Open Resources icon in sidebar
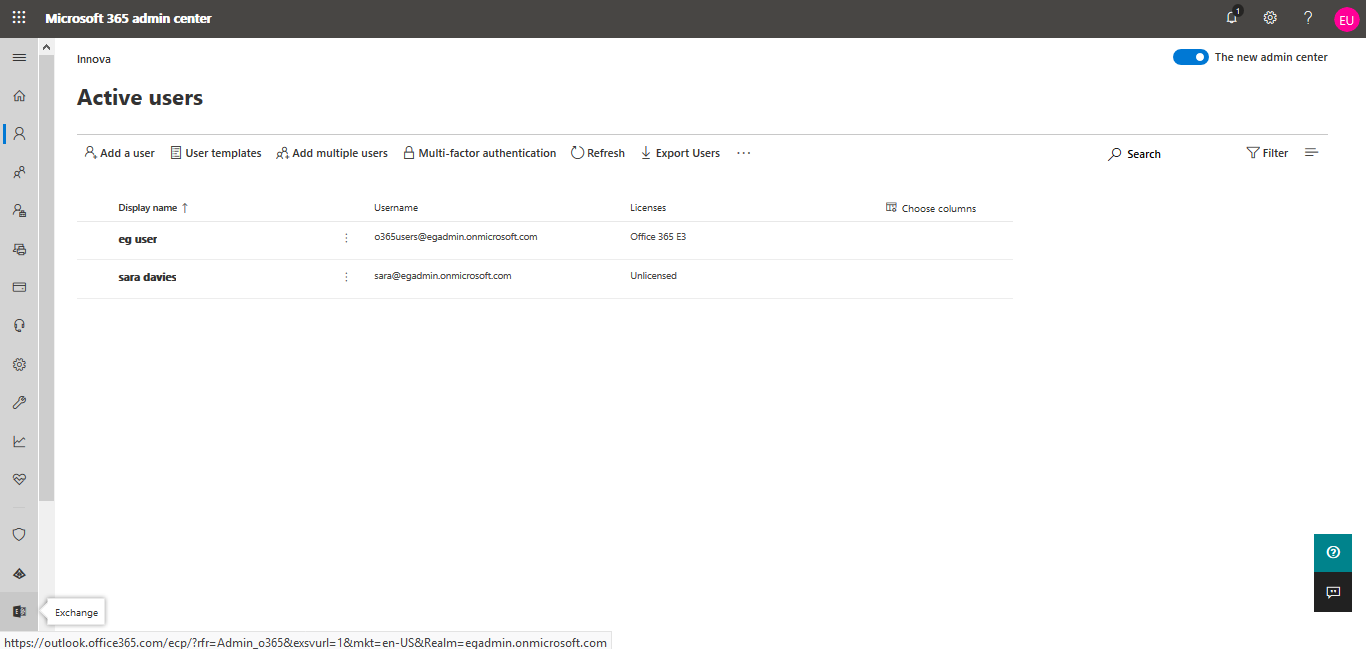This screenshot has width=1366, height=649. [19, 248]
